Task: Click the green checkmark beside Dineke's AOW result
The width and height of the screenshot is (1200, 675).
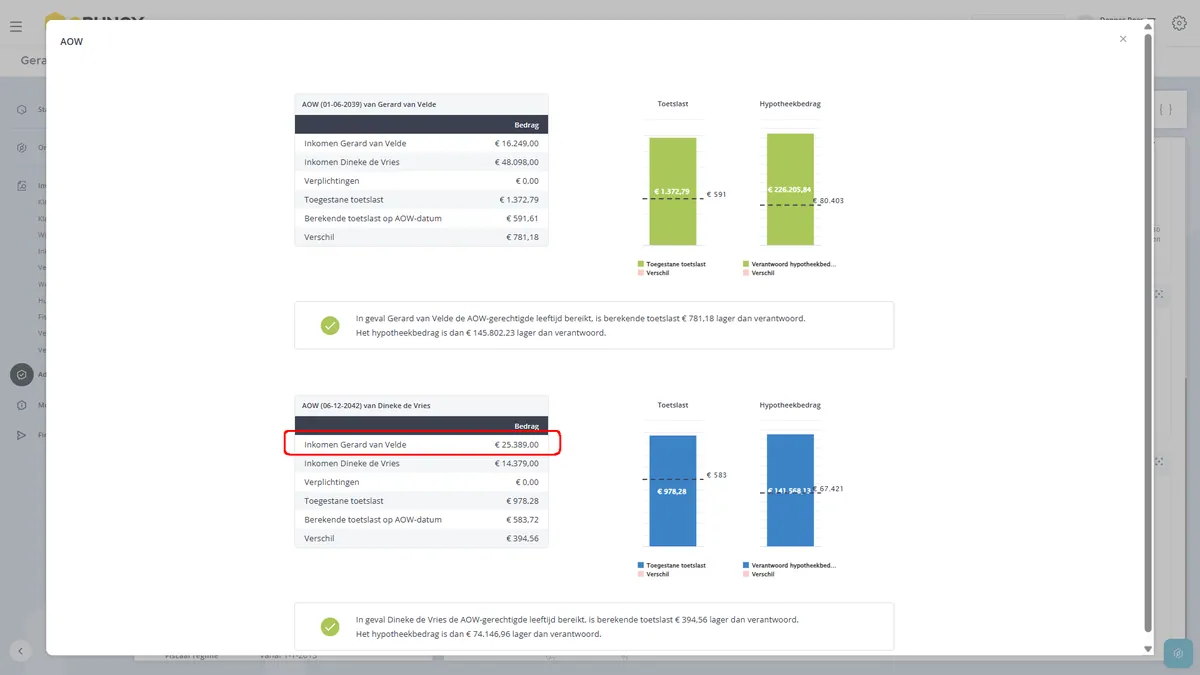Action: pyautogui.click(x=330, y=626)
